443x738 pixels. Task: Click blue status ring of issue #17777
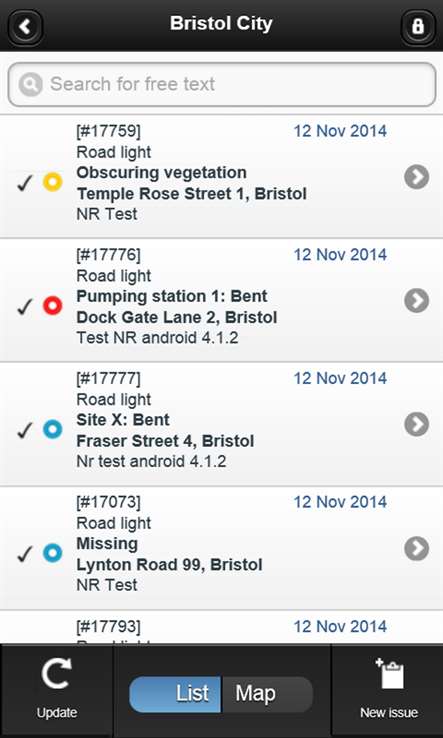(x=53, y=429)
